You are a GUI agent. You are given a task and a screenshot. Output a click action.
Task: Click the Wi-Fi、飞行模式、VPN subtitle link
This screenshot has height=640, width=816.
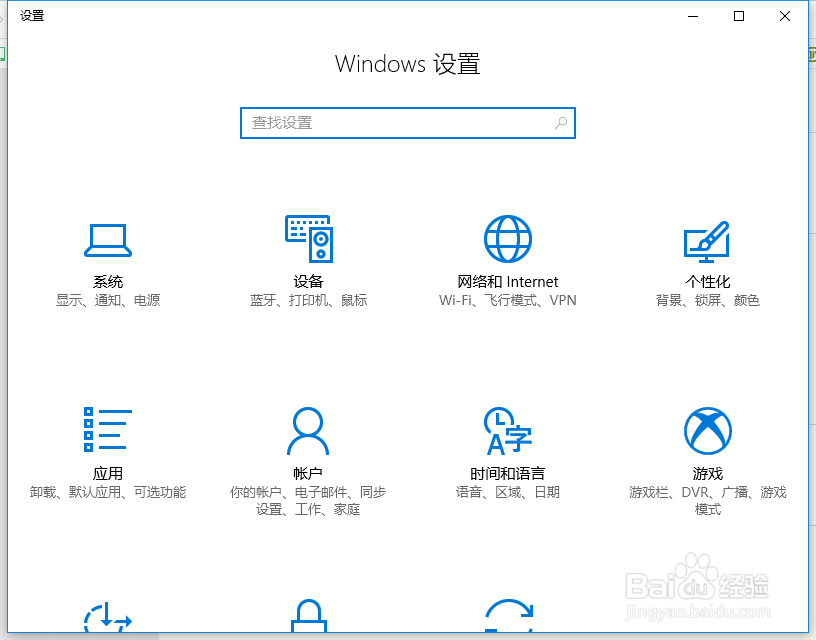[x=508, y=299]
